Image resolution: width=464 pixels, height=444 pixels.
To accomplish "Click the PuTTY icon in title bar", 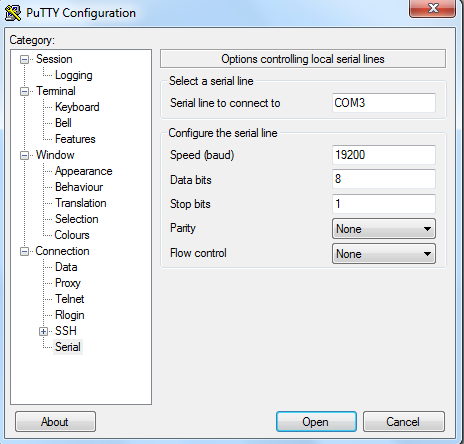I will click(x=13, y=13).
